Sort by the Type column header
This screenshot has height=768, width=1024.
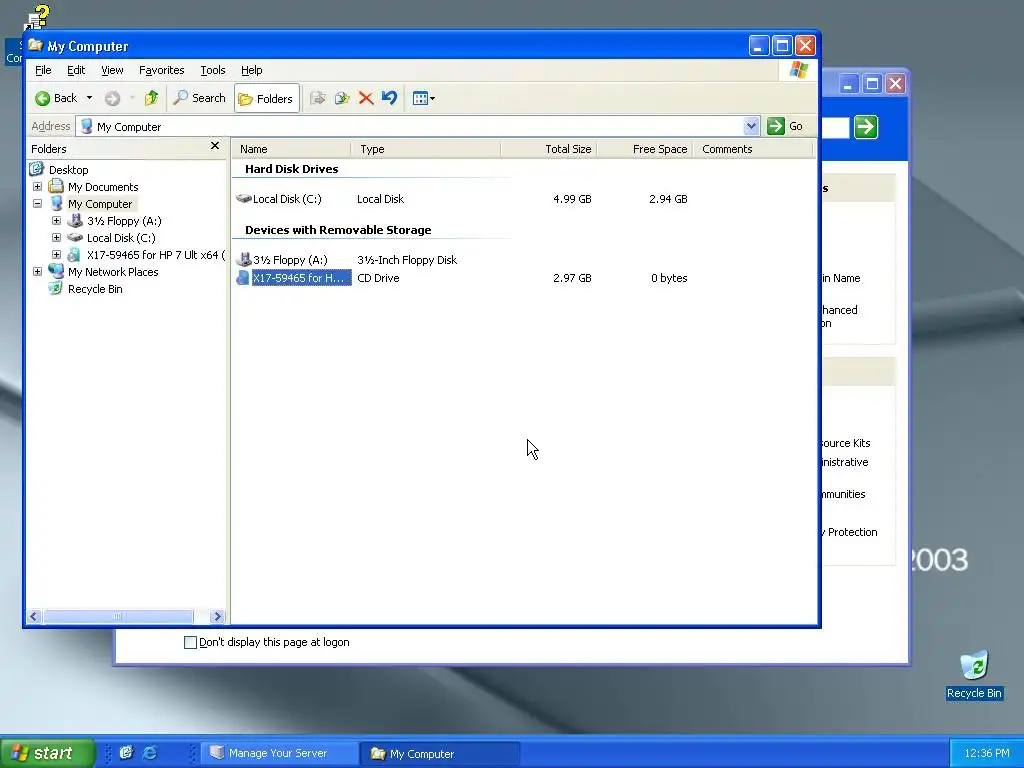click(426, 149)
